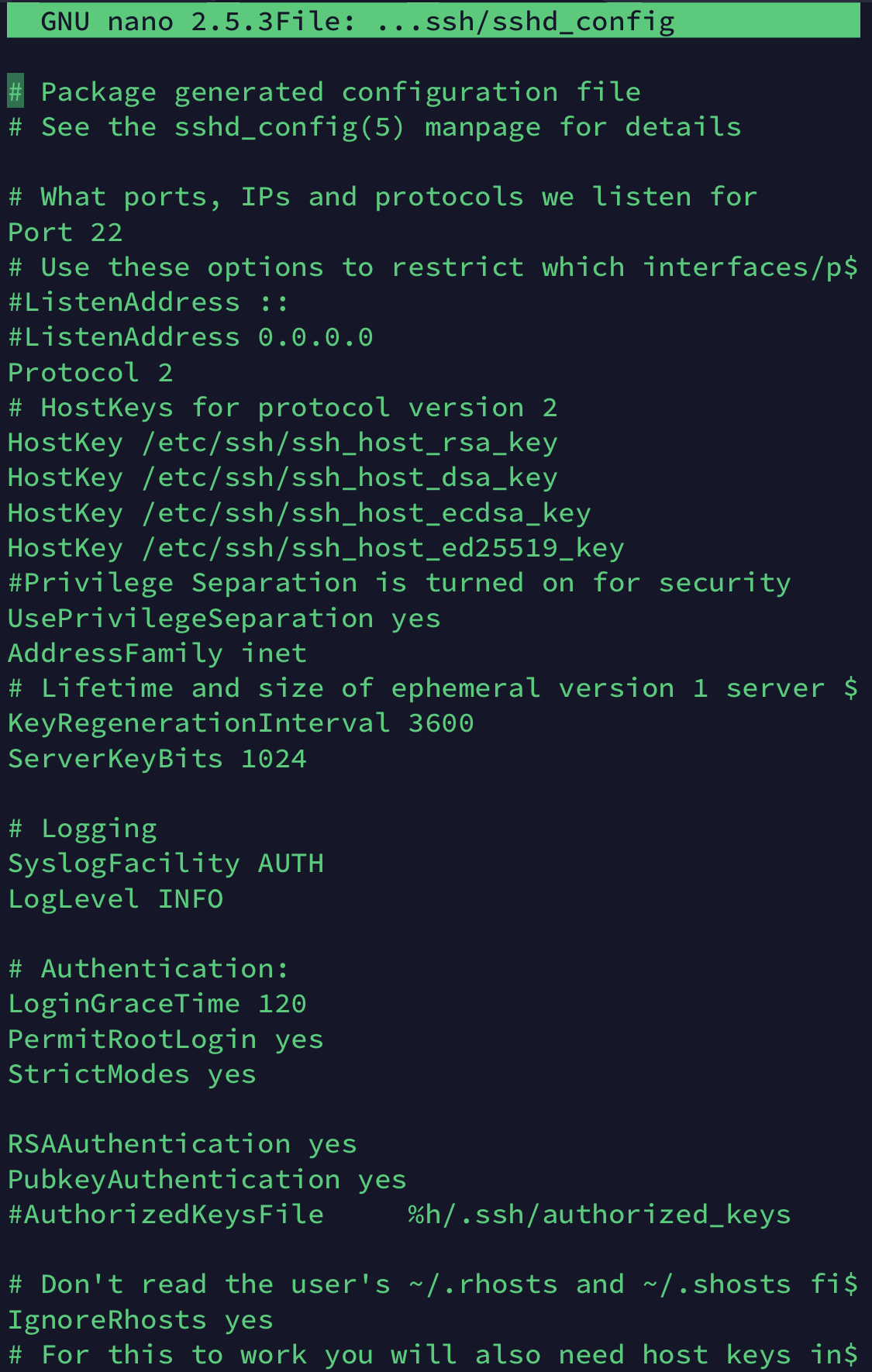The height and width of the screenshot is (1372, 872).
Task: Select the LogLevel INFO line
Action: coord(115,898)
